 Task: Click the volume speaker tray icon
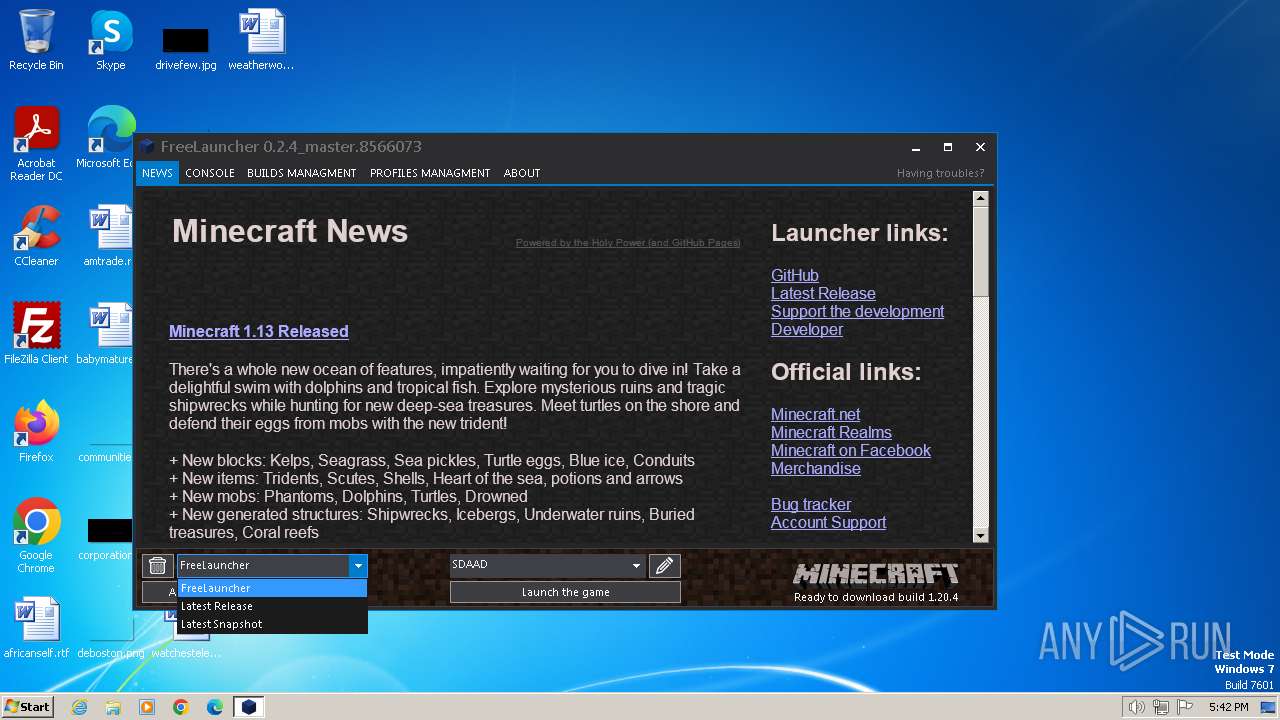[1136, 707]
